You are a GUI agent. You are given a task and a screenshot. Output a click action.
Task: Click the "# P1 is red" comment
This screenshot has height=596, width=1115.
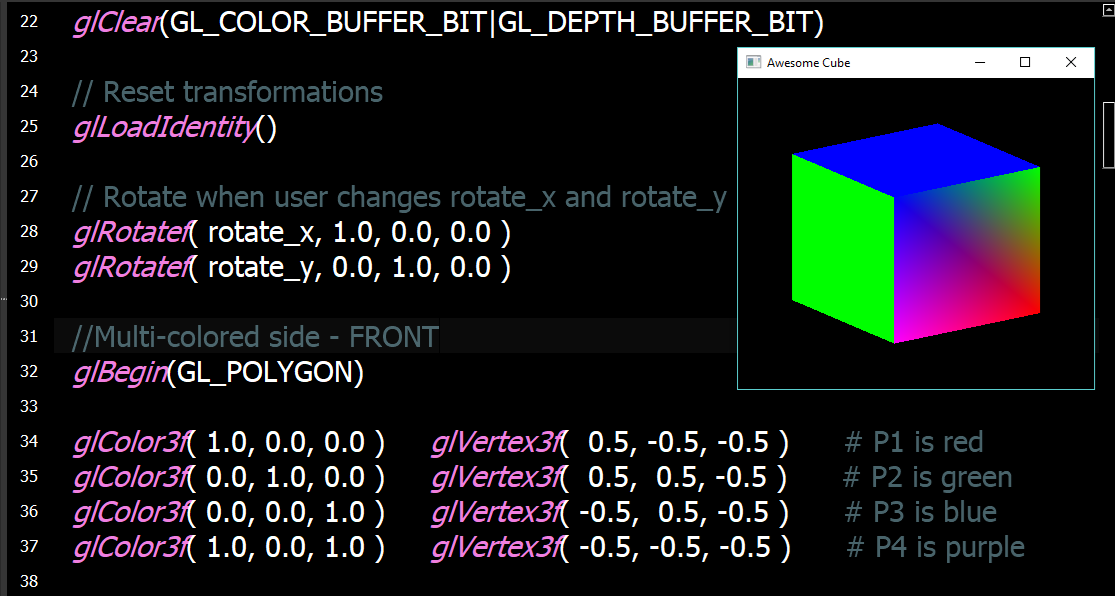[914, 442]
